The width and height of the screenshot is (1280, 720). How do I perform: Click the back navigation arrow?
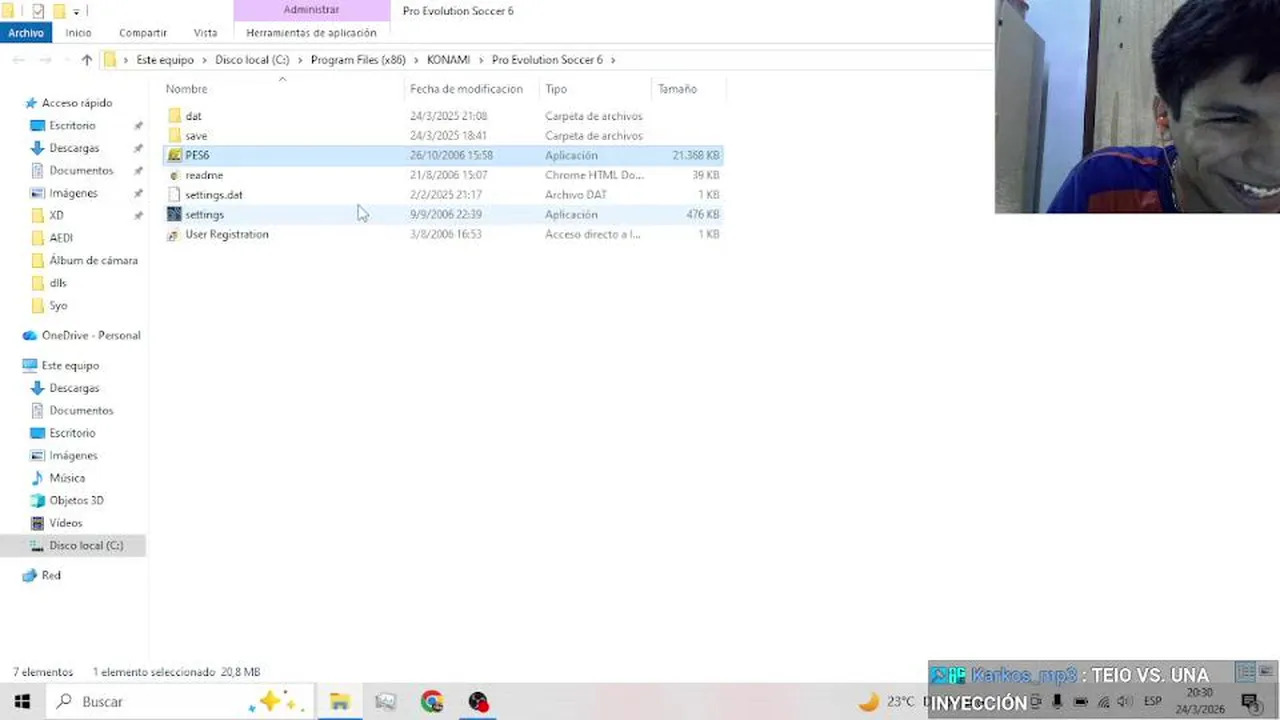pyautogui.click(x=18, y=60)
